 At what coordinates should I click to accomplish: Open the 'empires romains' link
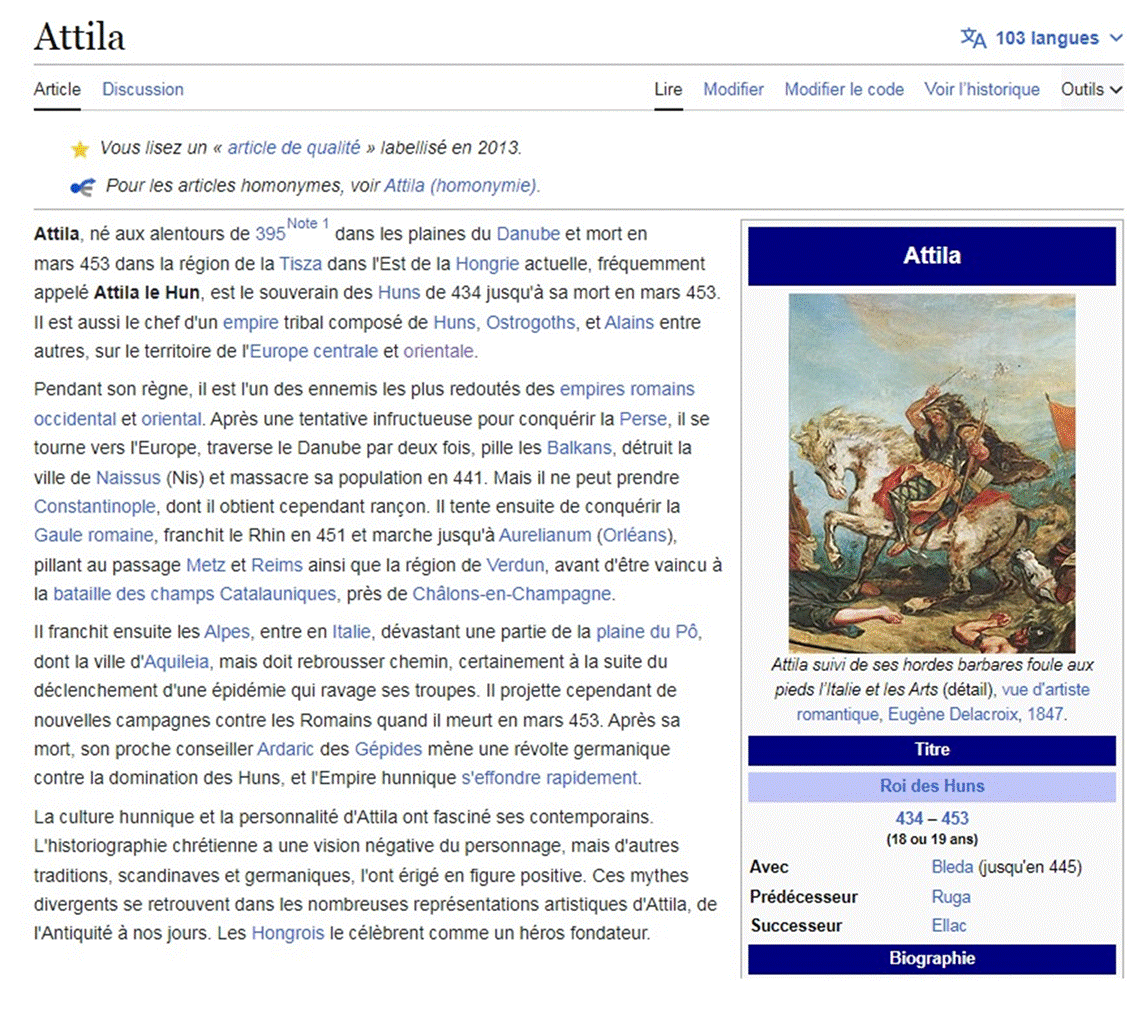(x=627, y=389)
